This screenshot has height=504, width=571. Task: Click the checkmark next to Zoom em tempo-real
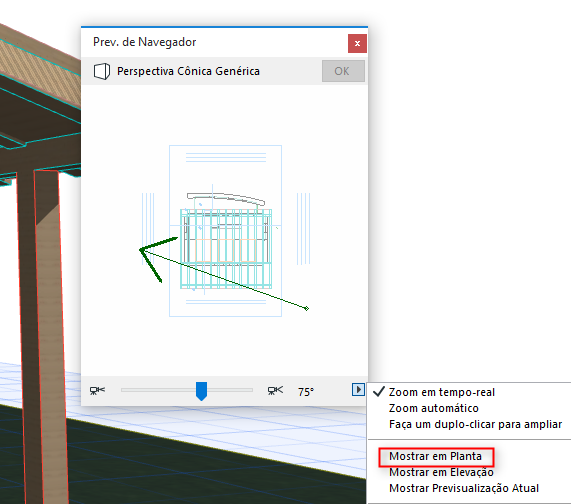379,392
